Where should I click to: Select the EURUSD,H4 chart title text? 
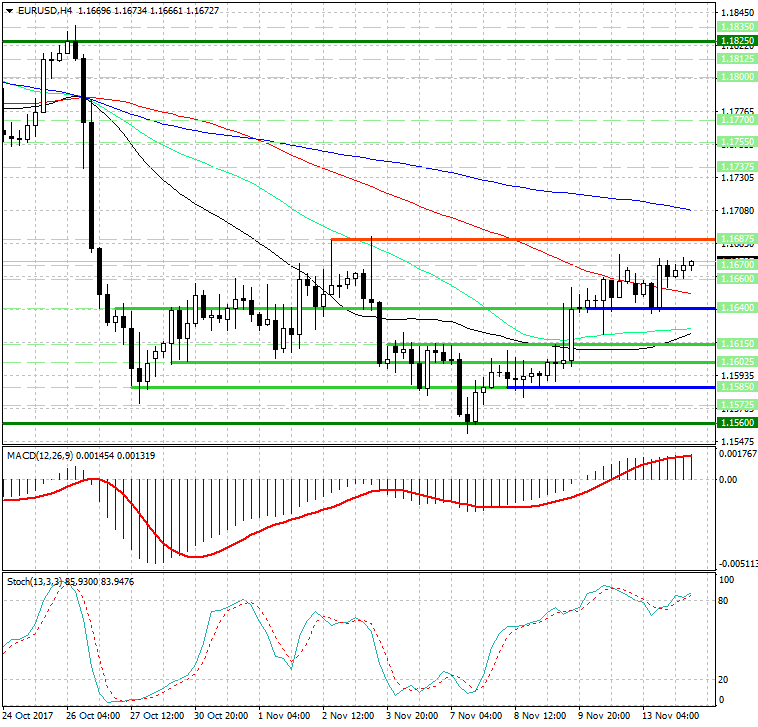46,11
